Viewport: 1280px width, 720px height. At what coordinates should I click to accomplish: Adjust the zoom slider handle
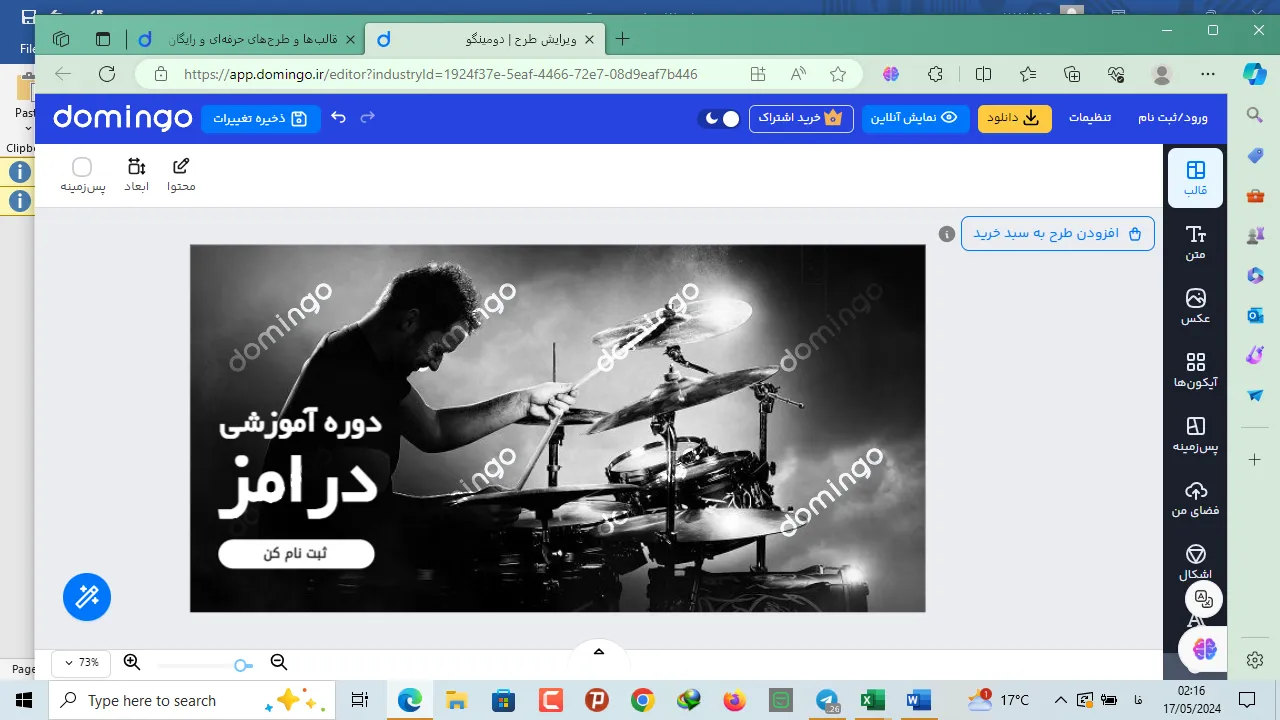[x=242, y=665]
